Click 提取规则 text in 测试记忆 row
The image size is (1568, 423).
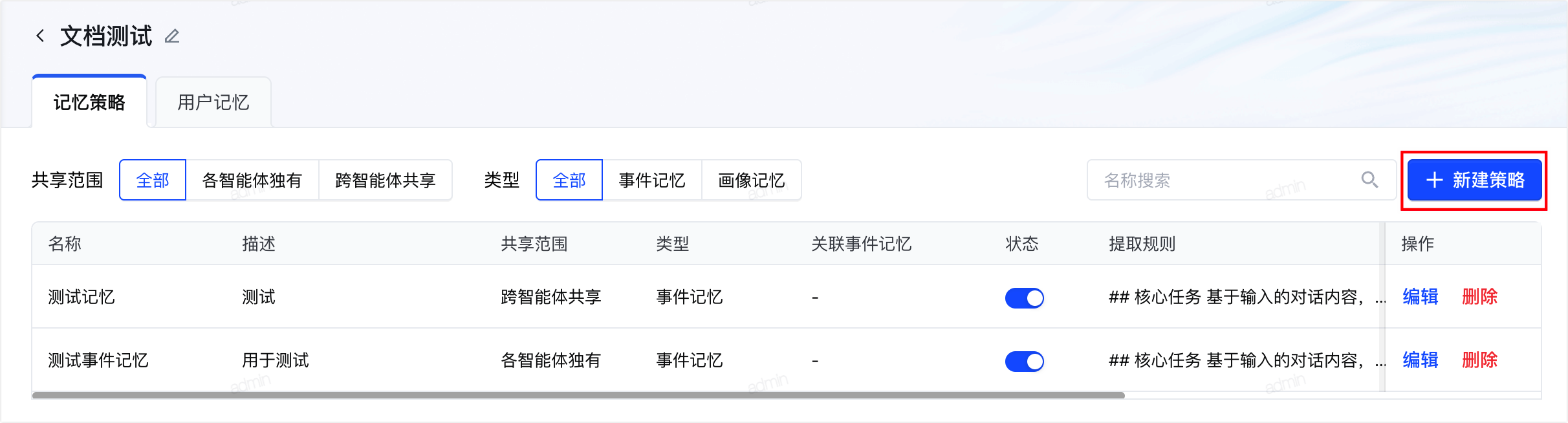pos(1246,297)
